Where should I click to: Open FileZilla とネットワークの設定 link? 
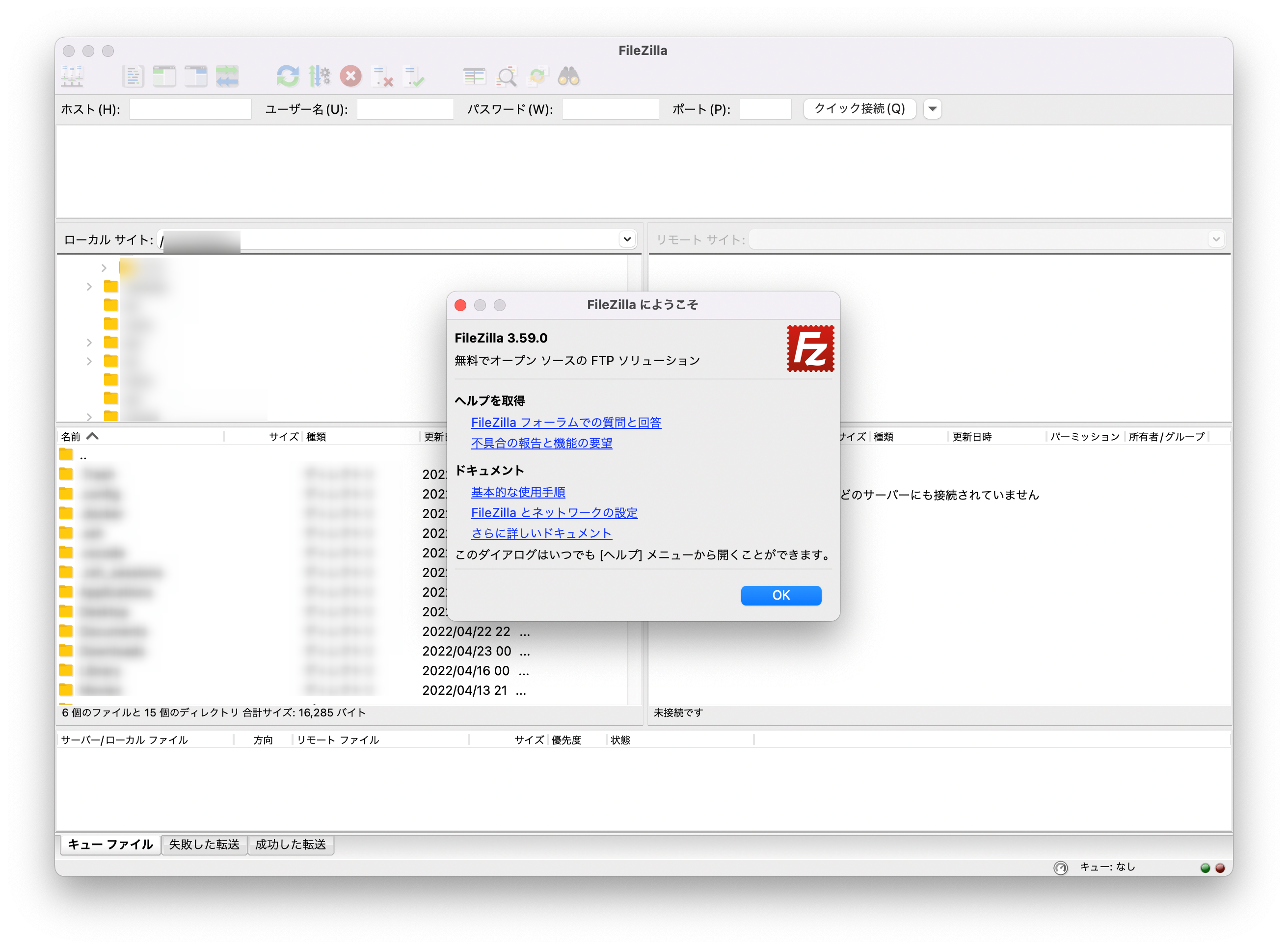point(554,512)
